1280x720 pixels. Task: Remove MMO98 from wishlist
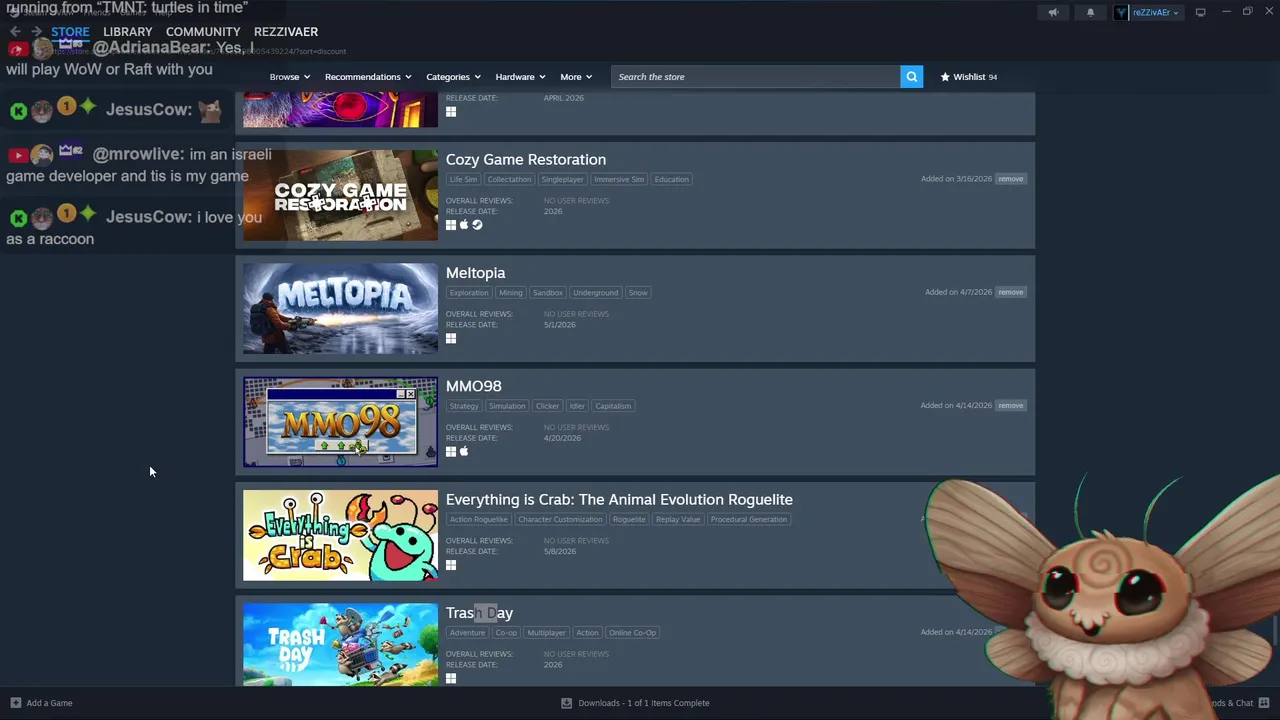click(1010, 406)
